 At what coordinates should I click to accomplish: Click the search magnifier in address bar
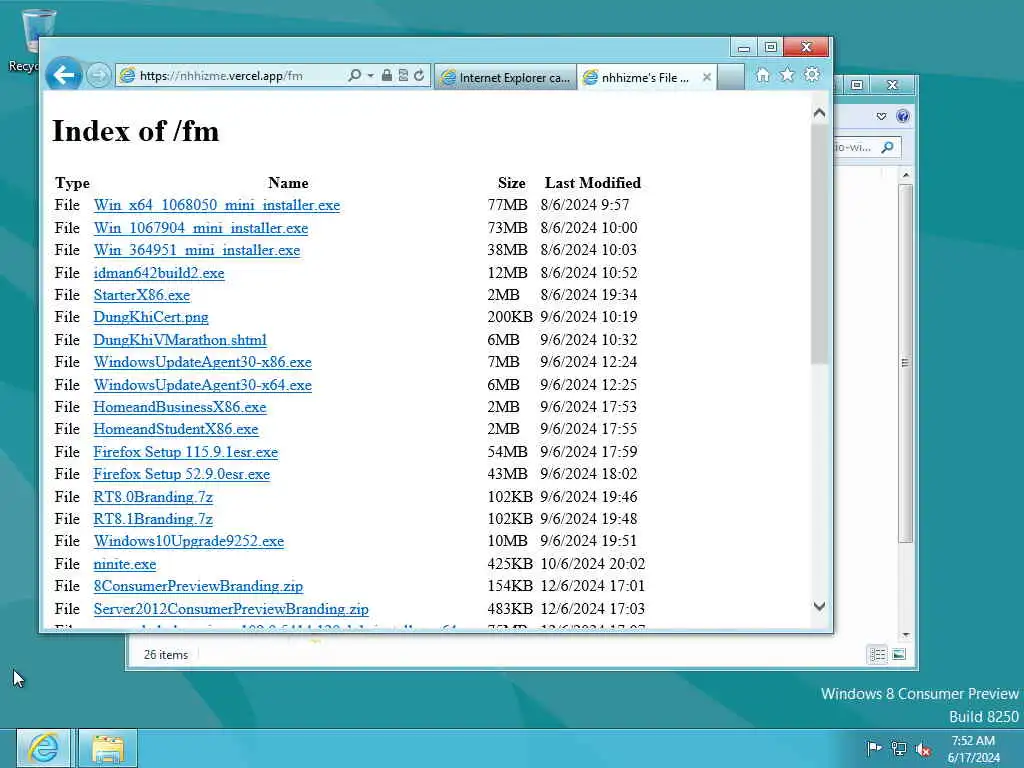[355, 75]
